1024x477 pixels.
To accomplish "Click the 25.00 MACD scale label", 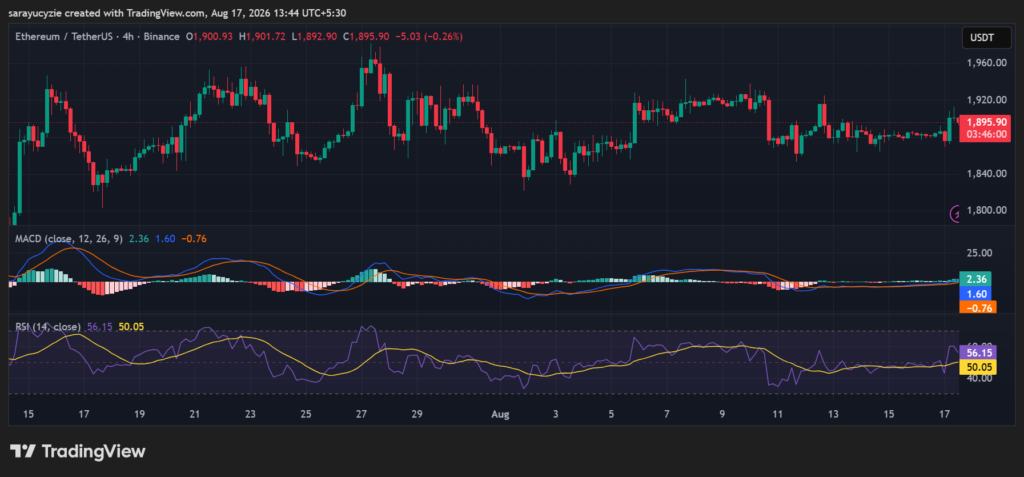I will point(978,253).
